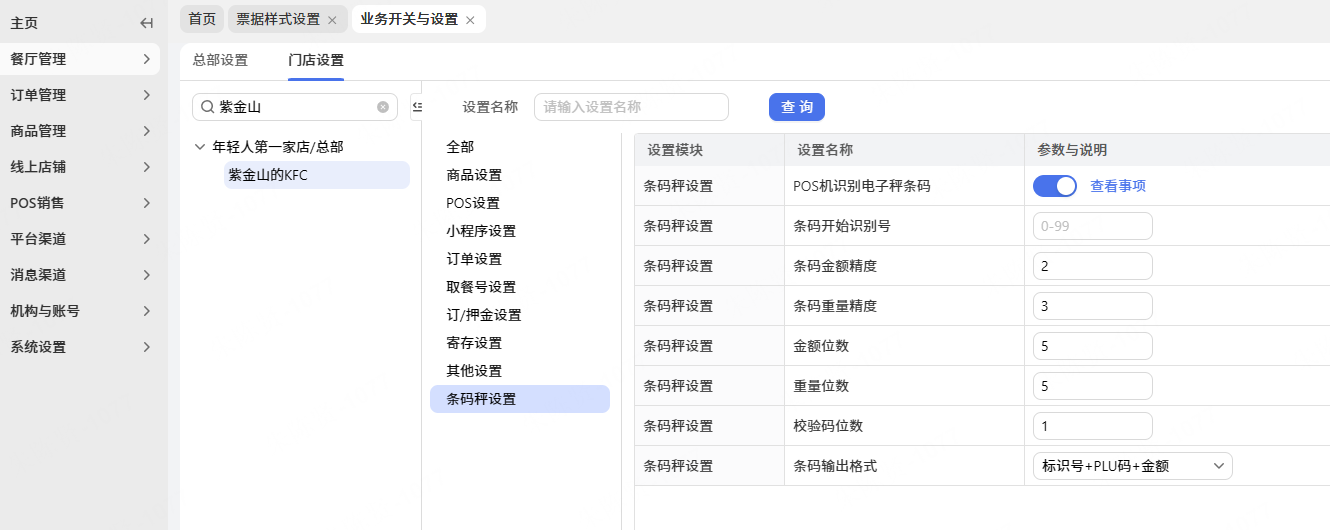This screenshot has width=1330, height=530.
Task: Close the 业务开关与设置 tab
Action: 470,20
